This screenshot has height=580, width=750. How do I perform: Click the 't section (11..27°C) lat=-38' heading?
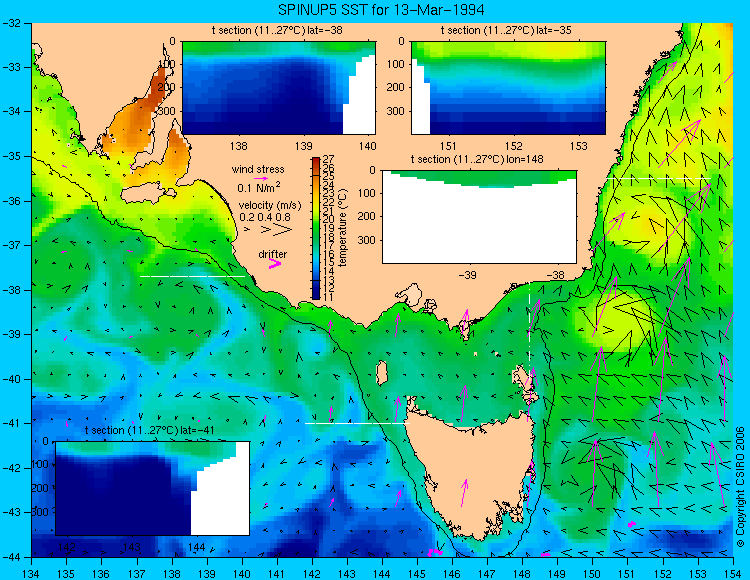pyautogui.click(x=277, y=30)
